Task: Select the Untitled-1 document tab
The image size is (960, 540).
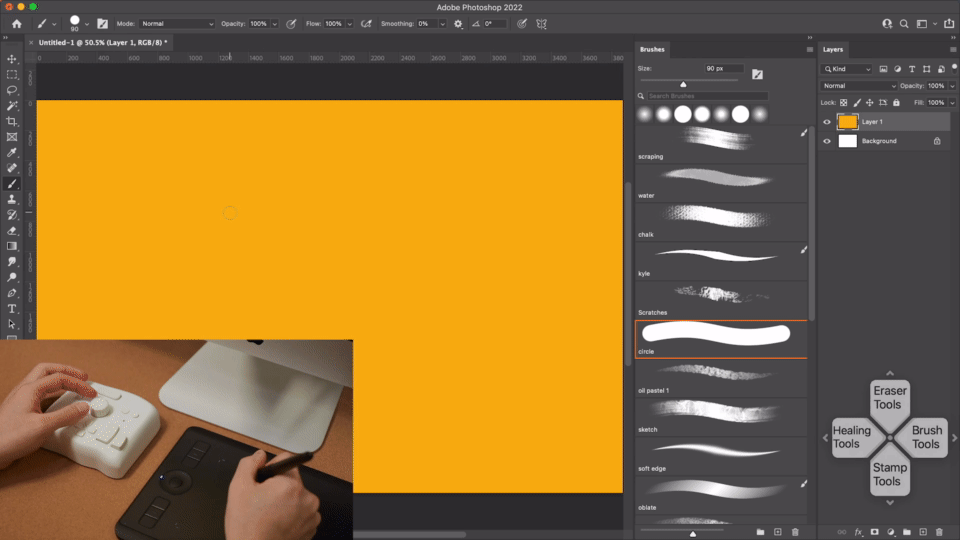Action: pyautogui.click(x=102, y=43)
